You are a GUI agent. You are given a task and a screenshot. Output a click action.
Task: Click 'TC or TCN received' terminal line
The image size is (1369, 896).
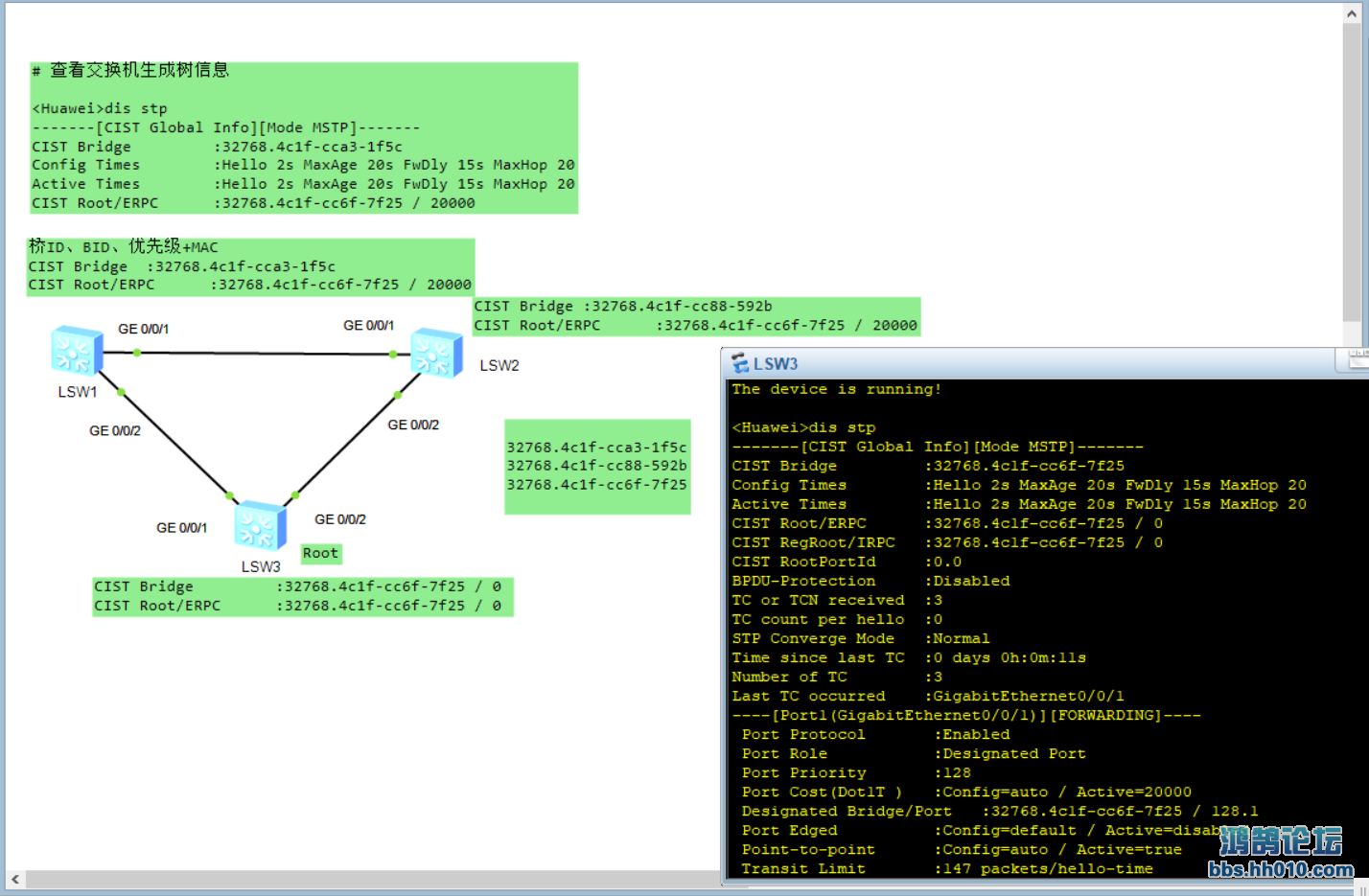pyautogui.click(x=837, y=600)
